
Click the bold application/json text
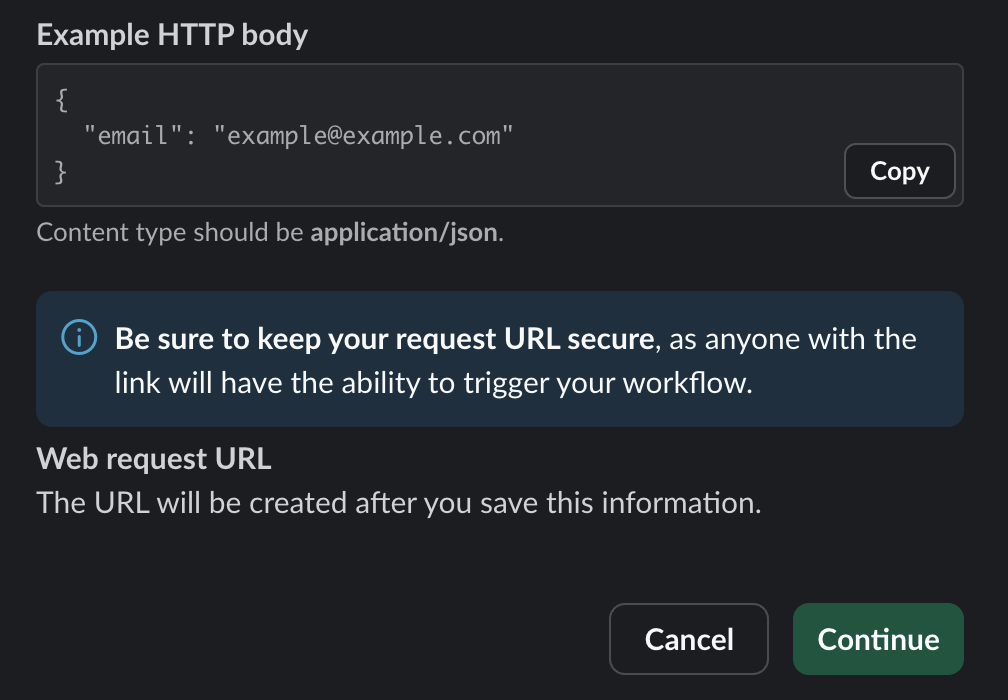(x=404, y=233)
